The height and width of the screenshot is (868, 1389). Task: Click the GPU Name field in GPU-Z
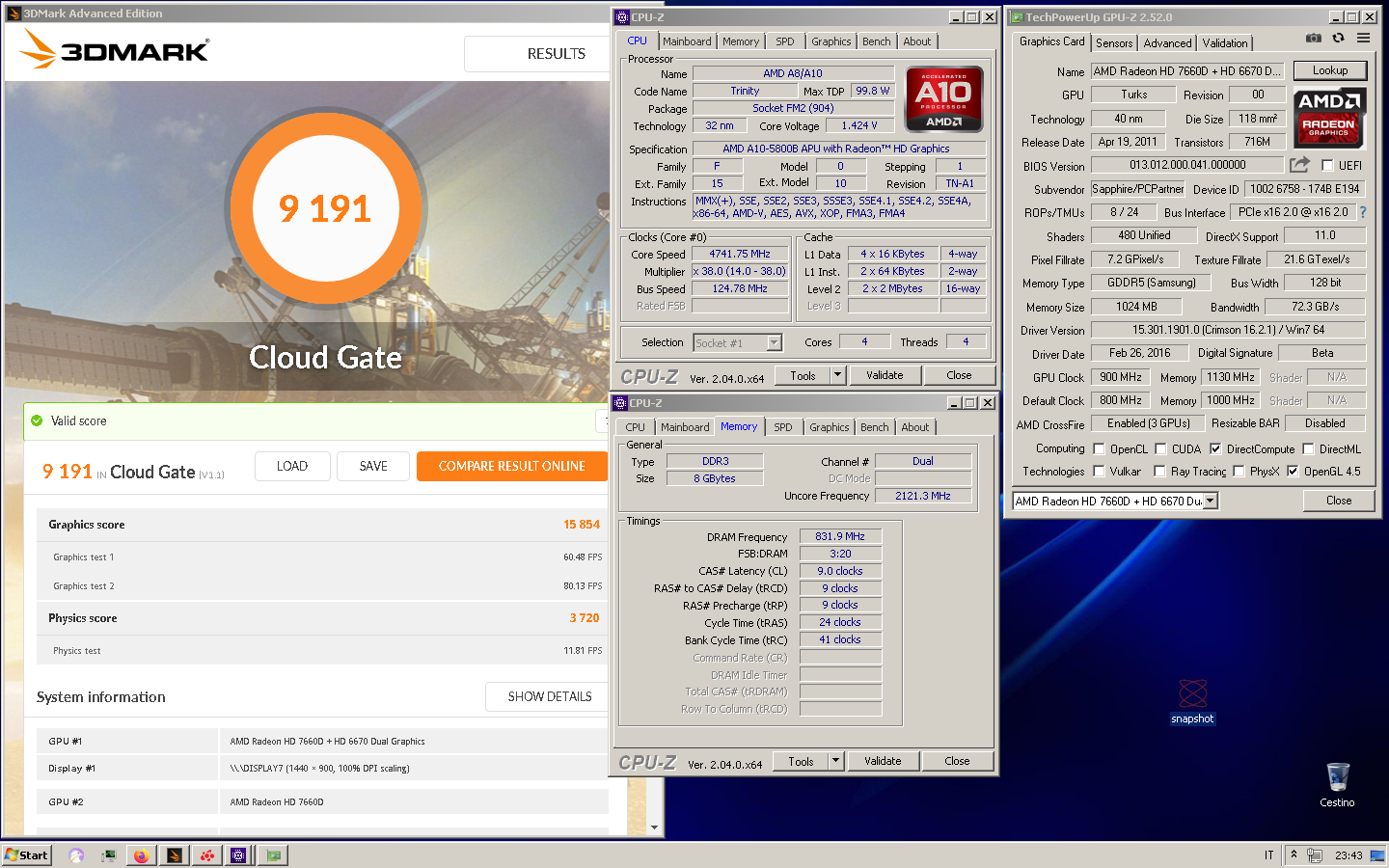point(1187,71)
